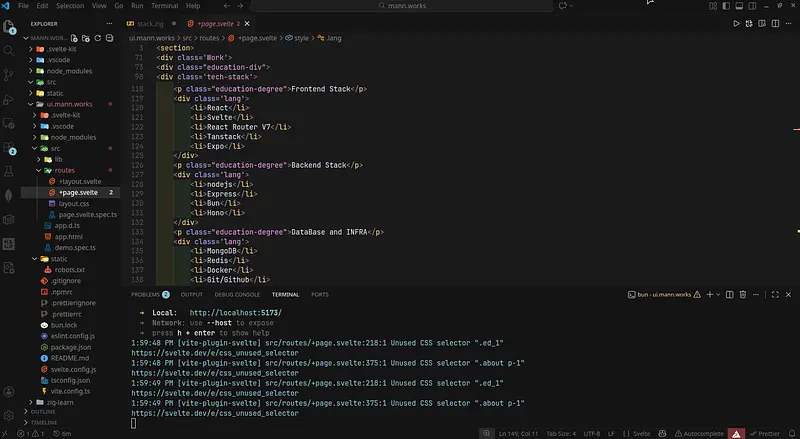Image resolution: width=800 pixels, height=439 pixels.
Task: Click the New File icon in Explorer
Action: (72, 37)
